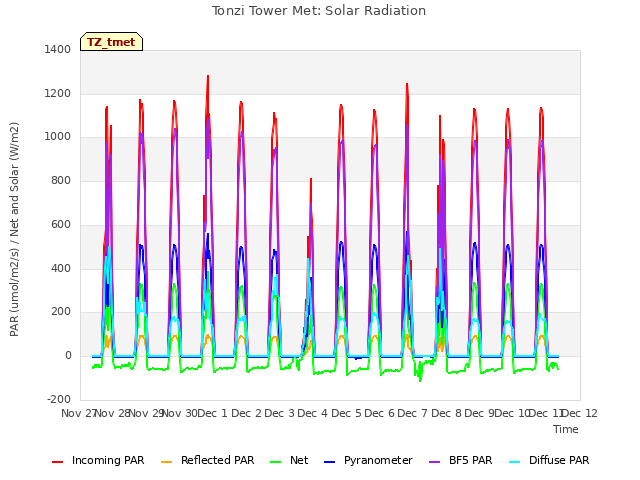
Task: Click the y-axis label PAR / Net and Solar
Action: (x=14, y=229)
